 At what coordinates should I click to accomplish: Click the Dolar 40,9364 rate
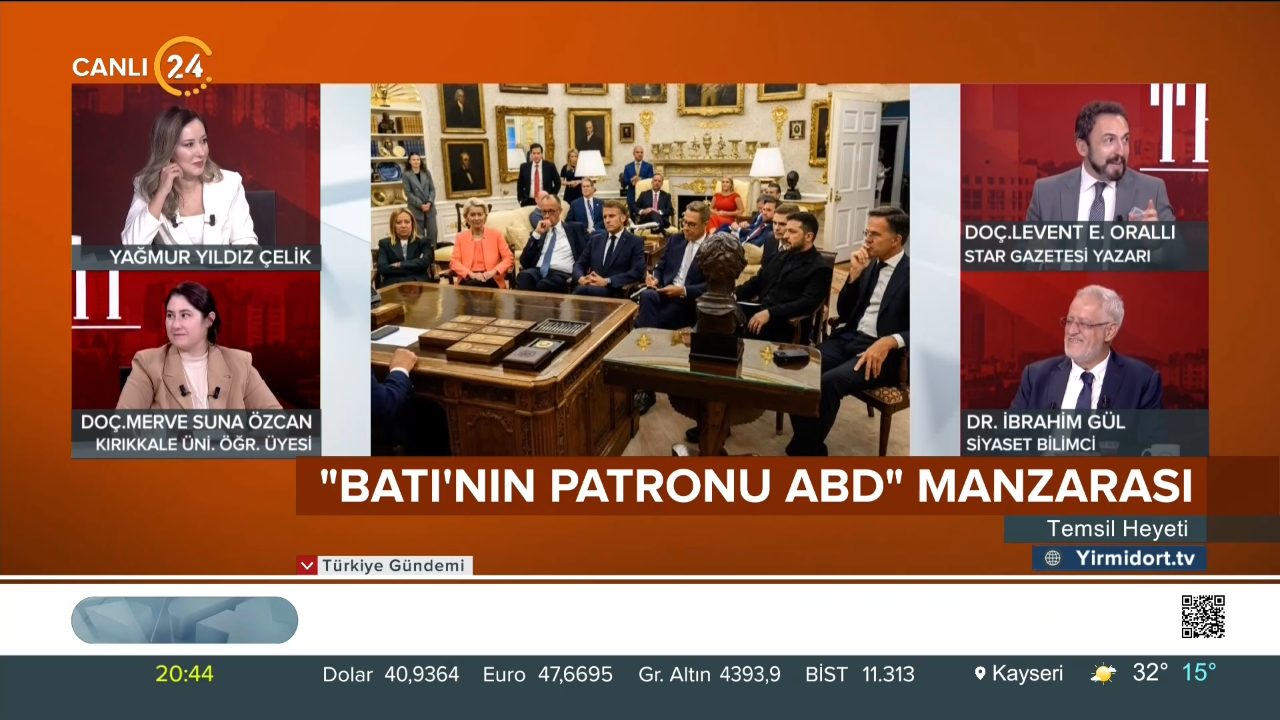(x=391, y=674)
